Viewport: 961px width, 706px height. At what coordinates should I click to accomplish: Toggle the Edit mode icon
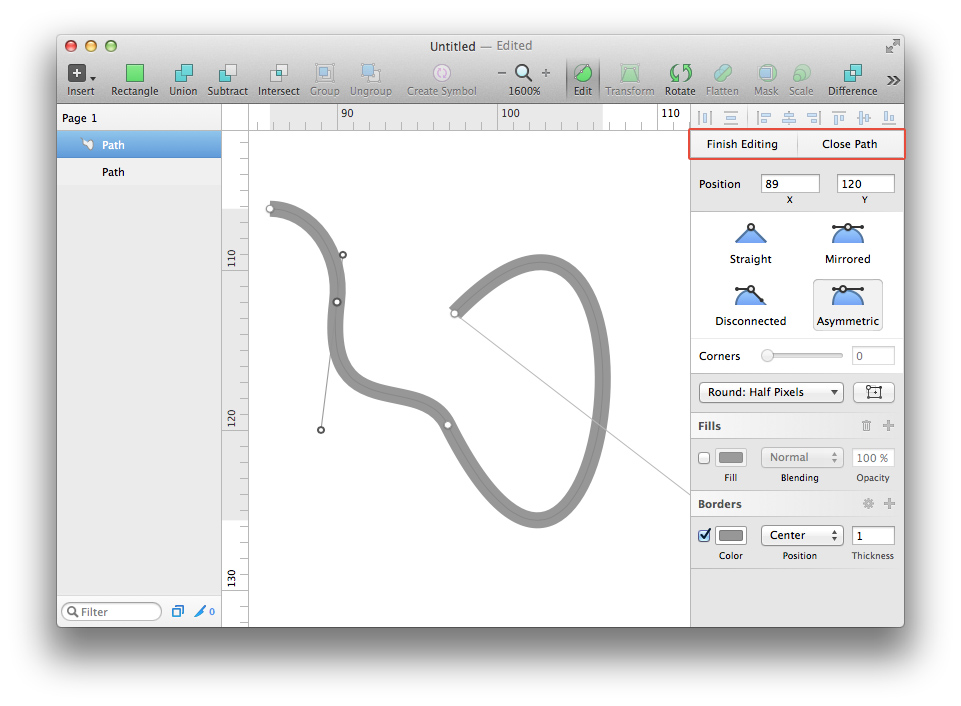[582, 73]
